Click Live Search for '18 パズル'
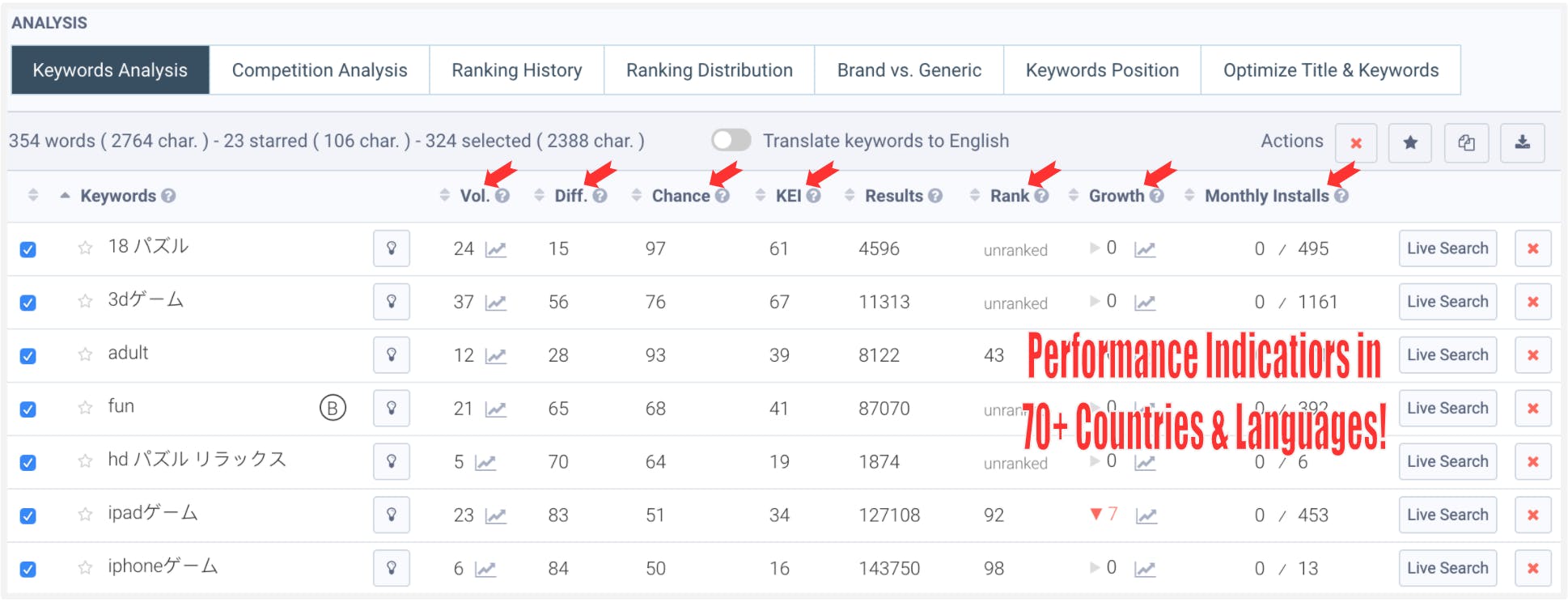Image resolution: width=1568 pixels, height=602 pixels. 1447,248
